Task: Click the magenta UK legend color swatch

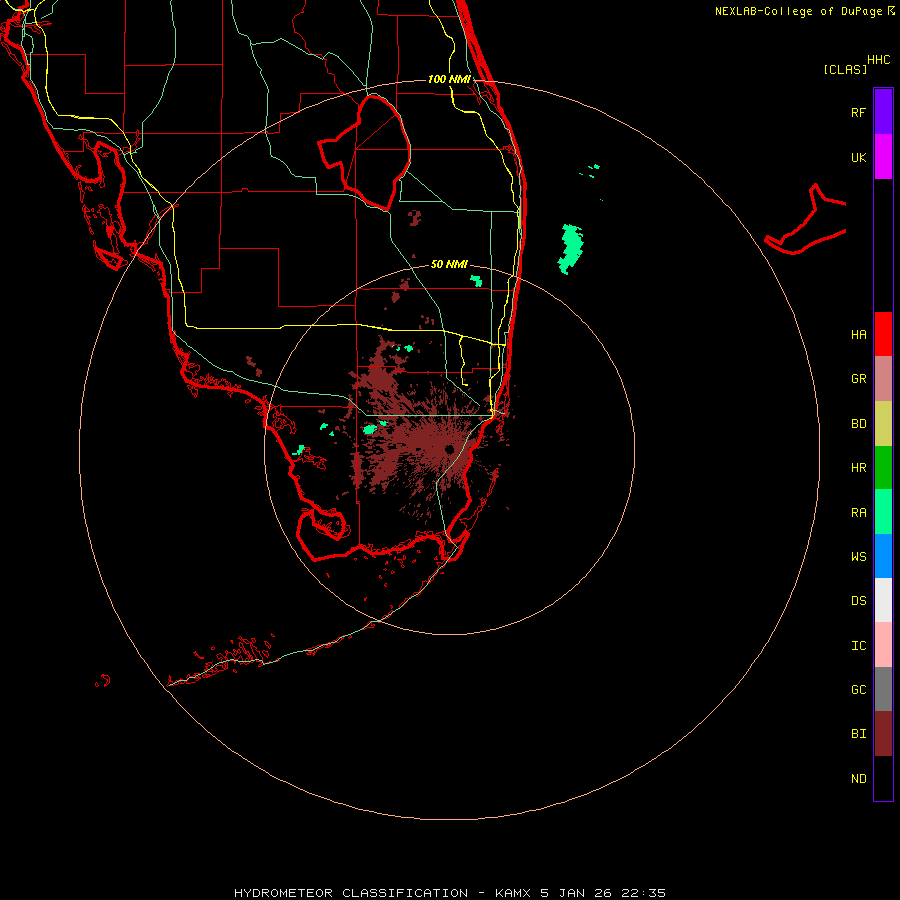Action: [883, 157]
